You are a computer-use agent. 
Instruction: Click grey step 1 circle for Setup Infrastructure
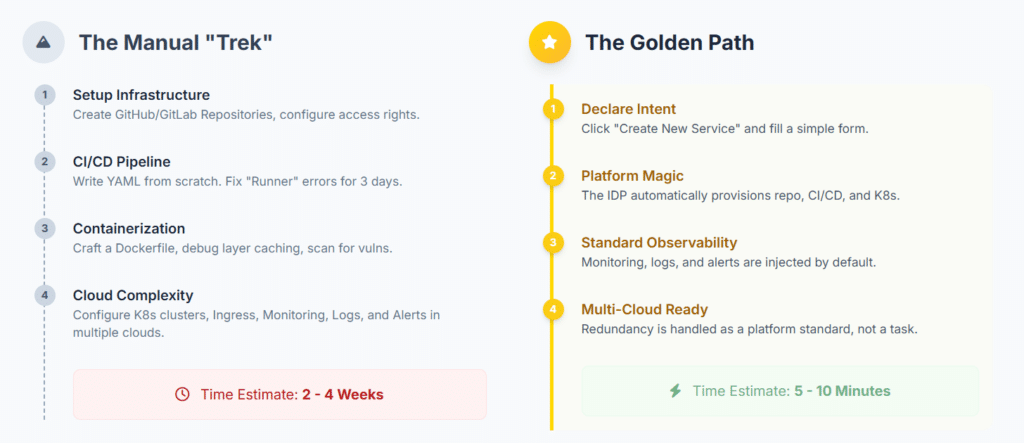(x=44, y=95)
